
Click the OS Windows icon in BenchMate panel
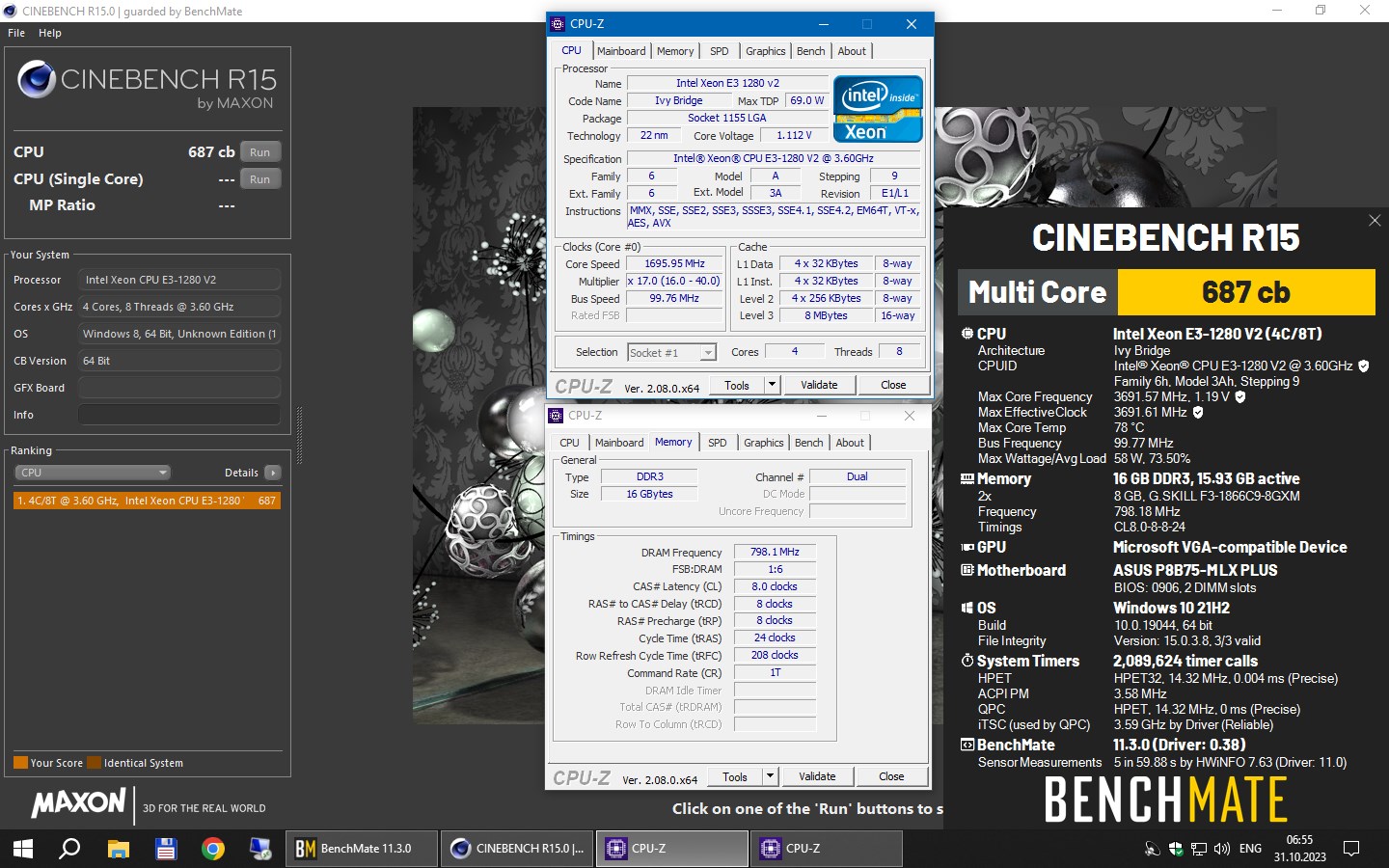[x=967, y=608]
